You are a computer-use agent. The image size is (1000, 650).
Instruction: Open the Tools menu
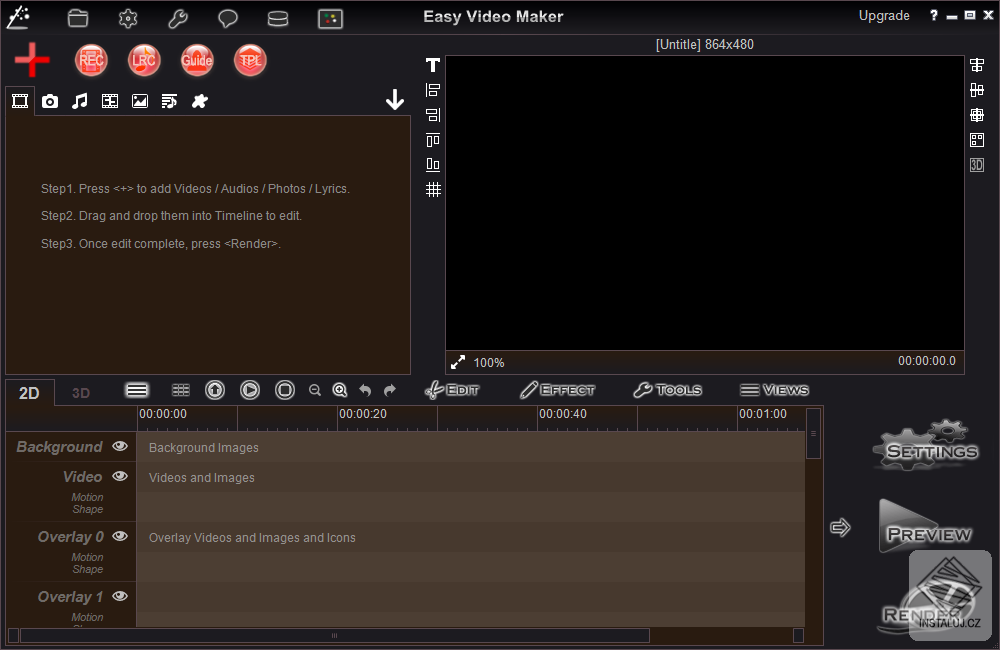click(668, 390)
